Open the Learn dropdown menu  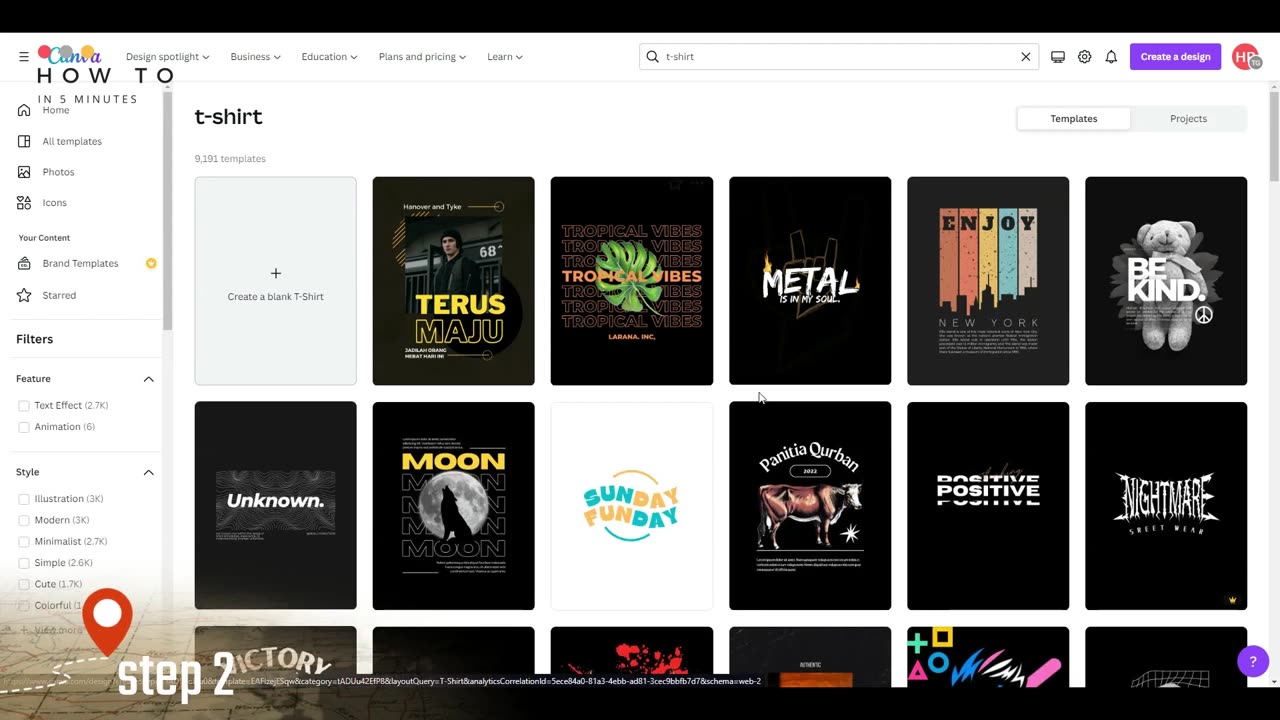(x=504, y=57)
